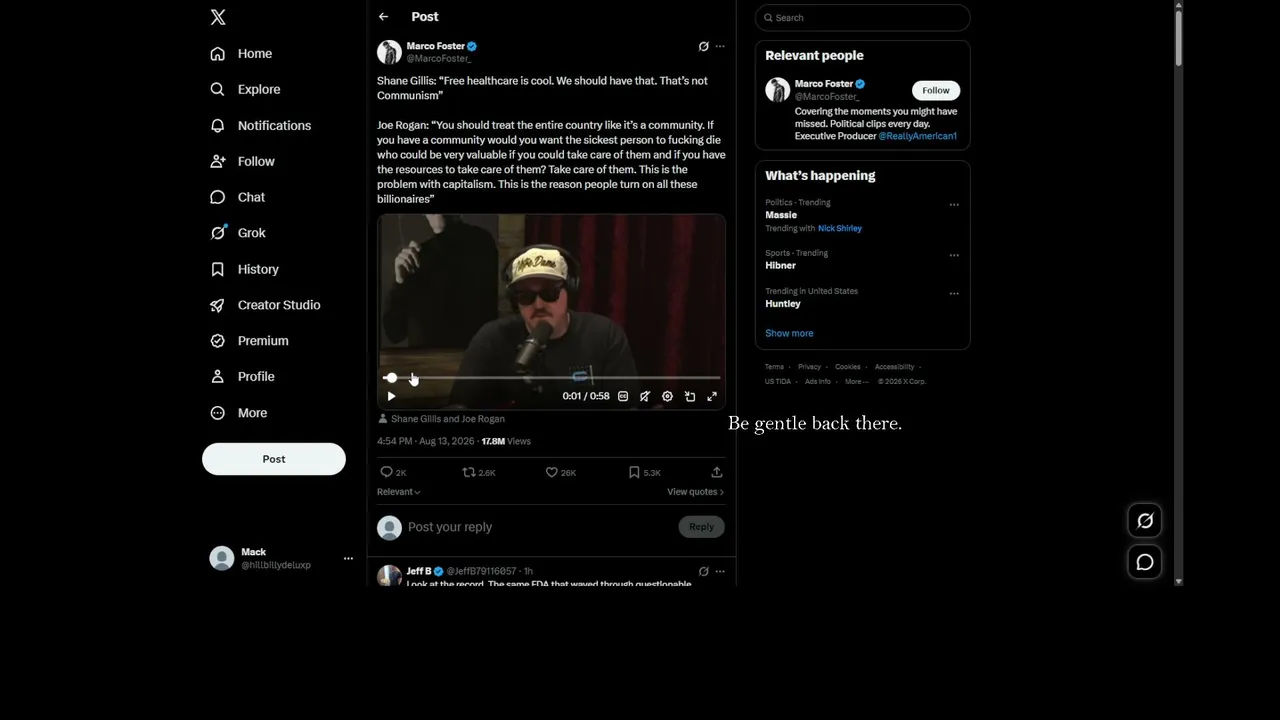Seek along the video progress bar
This screenshot has width=1280, height=720.
pyautogui.click(x=551, y=378)
